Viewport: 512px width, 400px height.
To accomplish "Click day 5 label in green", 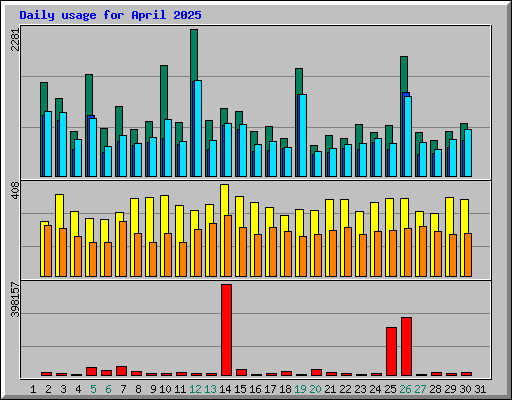I will click(x=93, y=389).
